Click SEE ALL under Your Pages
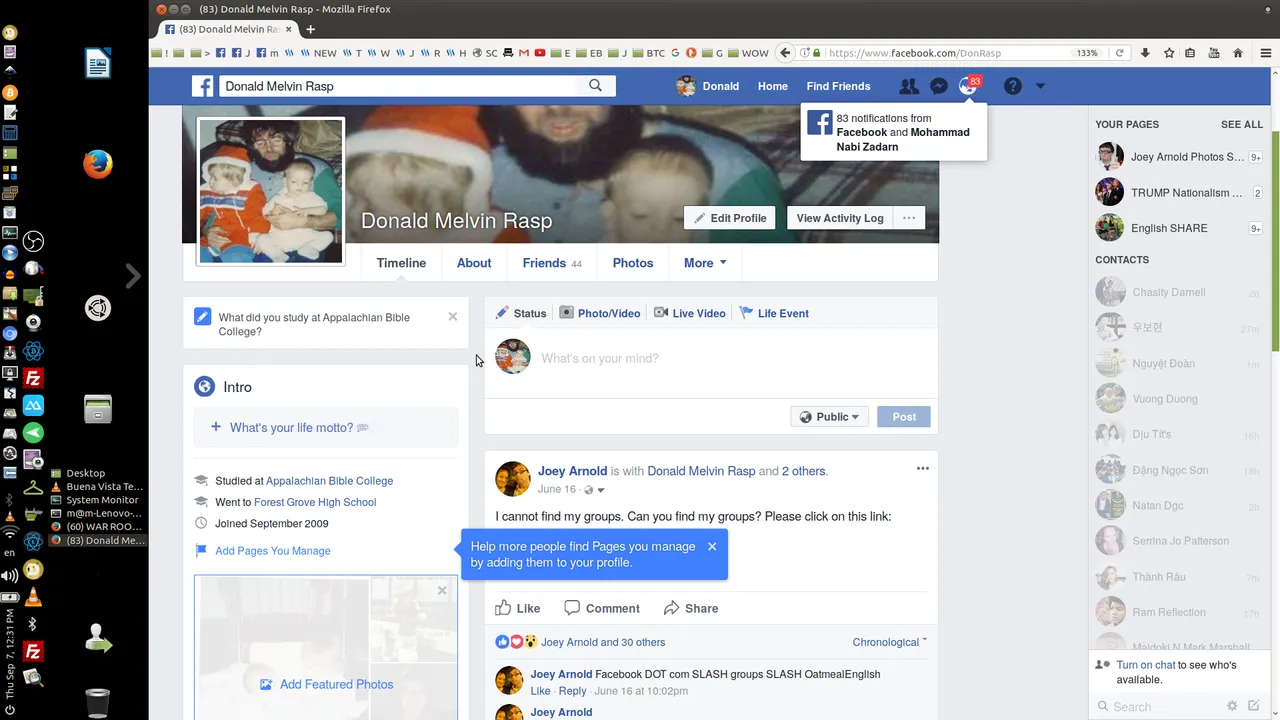Screen dimensions: 1280x720 point(1242,124)
